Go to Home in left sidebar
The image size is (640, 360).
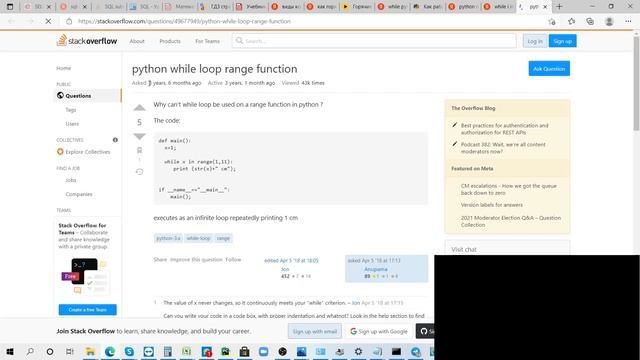click(64, 68)
